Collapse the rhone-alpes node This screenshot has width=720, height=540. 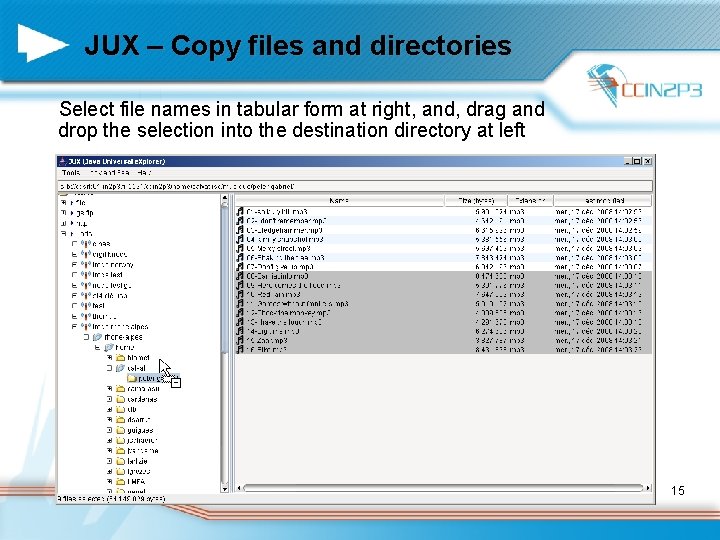point(86,337)
